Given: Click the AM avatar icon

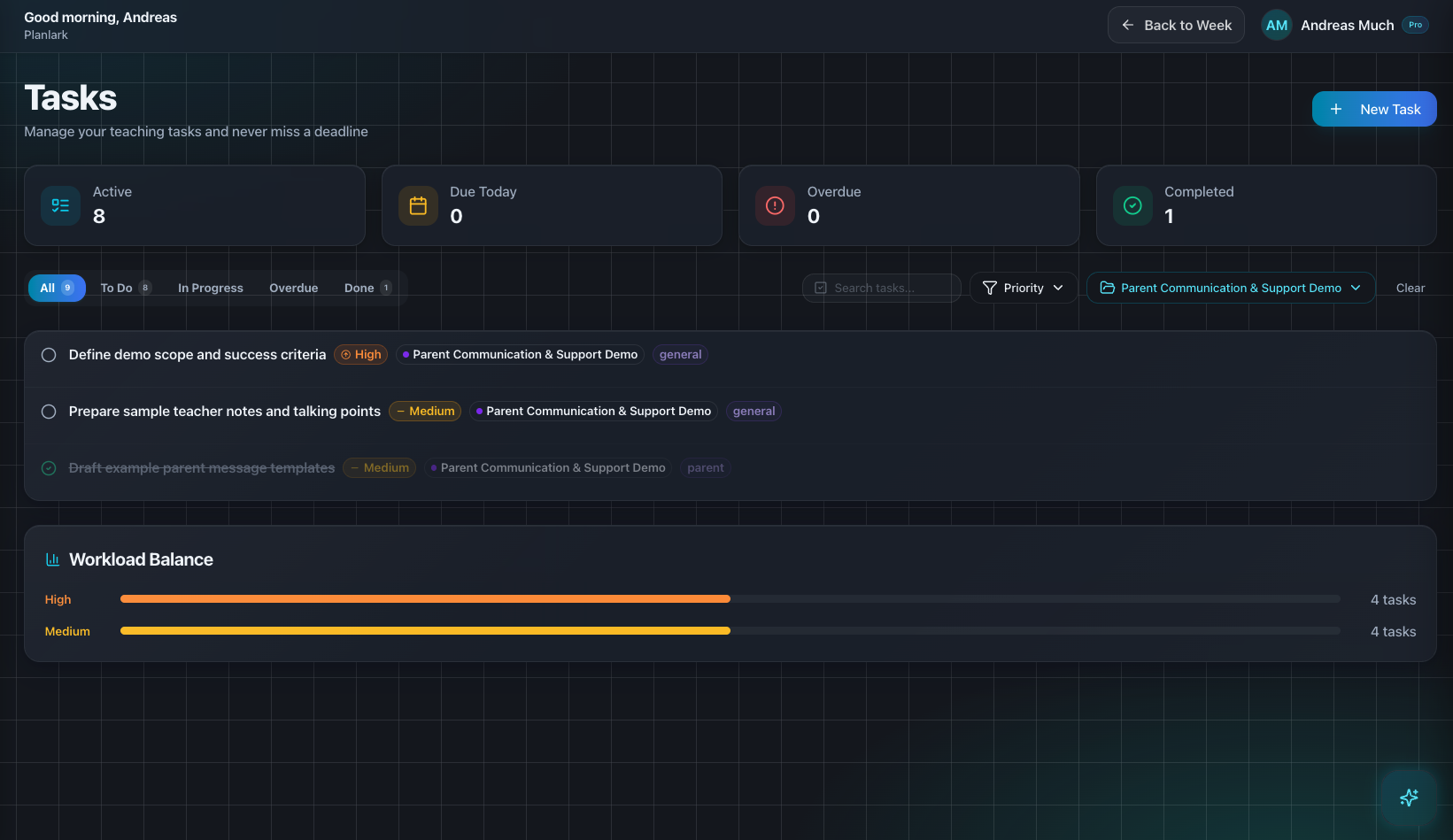Looking at the screenshot, I should pyautogui.click(x=1276, y=25).
